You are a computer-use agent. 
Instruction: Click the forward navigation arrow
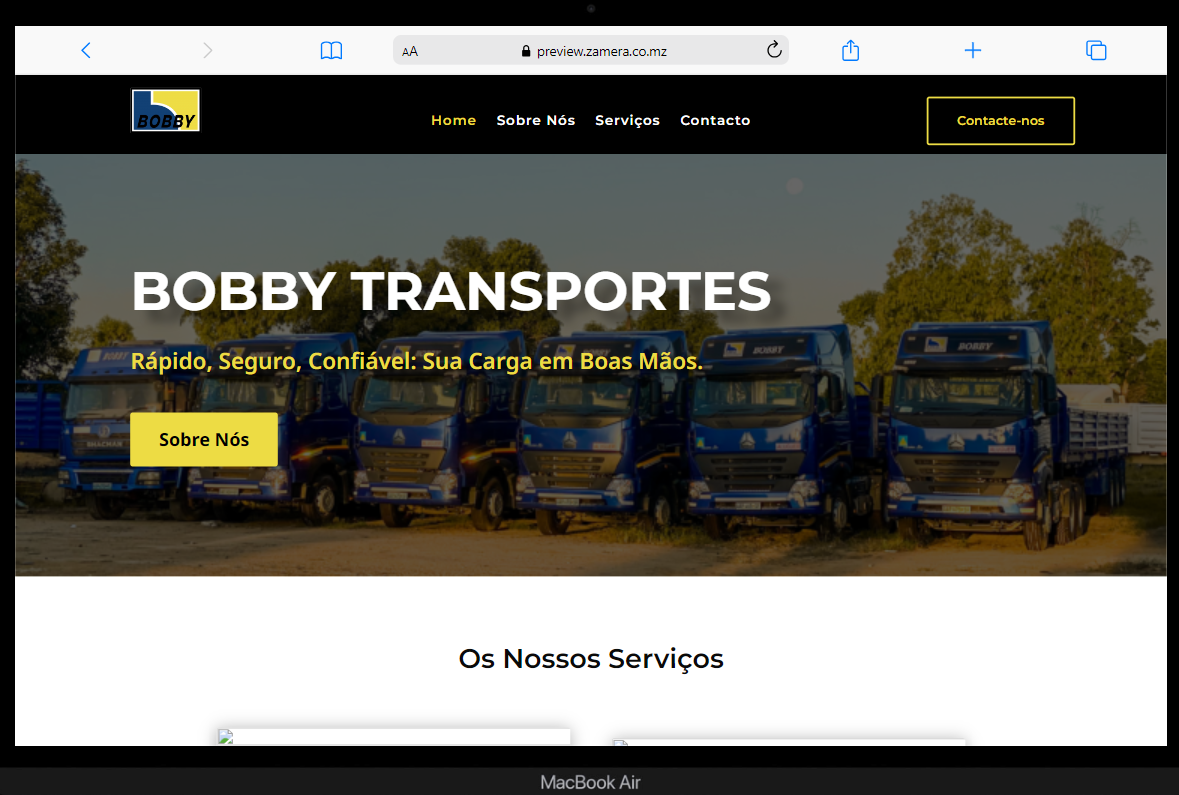(208, 50)
